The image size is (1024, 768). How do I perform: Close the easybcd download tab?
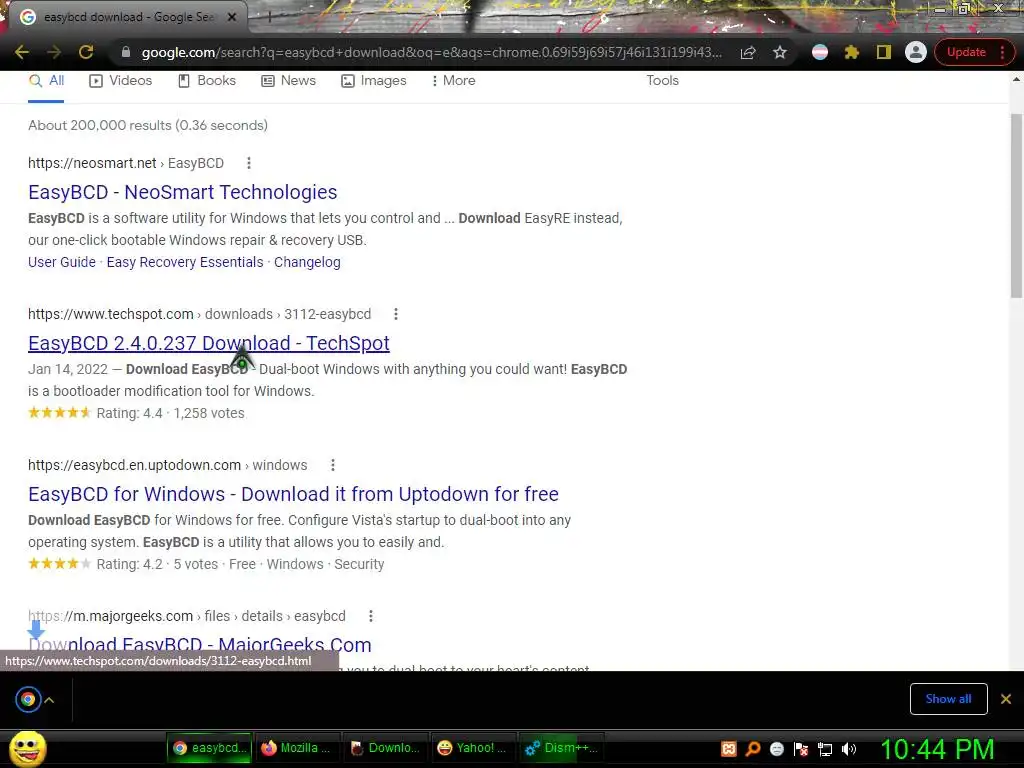click(x=231, y=18)
